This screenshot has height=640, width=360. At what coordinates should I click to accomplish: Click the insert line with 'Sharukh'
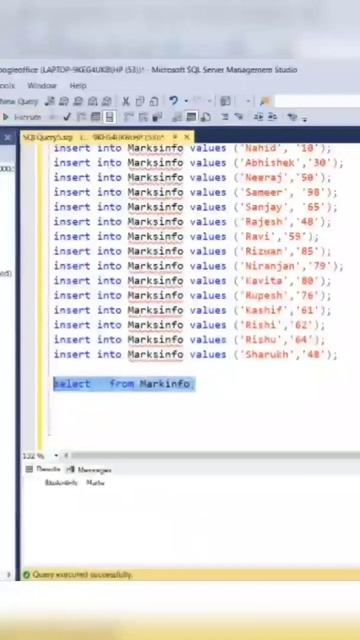pos(196,354)
